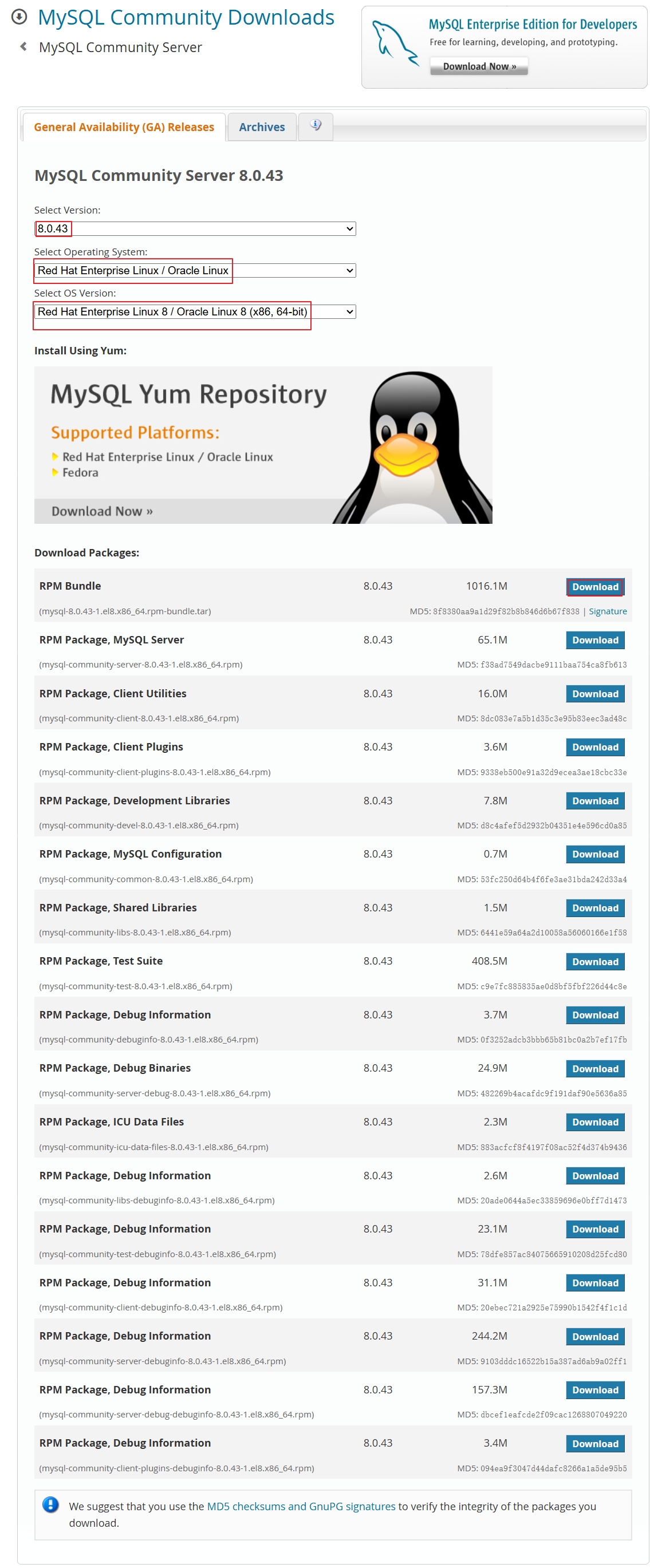Download RPM Package, Client Plugins
The width and height of the screenshot is (650, 1568).
point(595,747)
